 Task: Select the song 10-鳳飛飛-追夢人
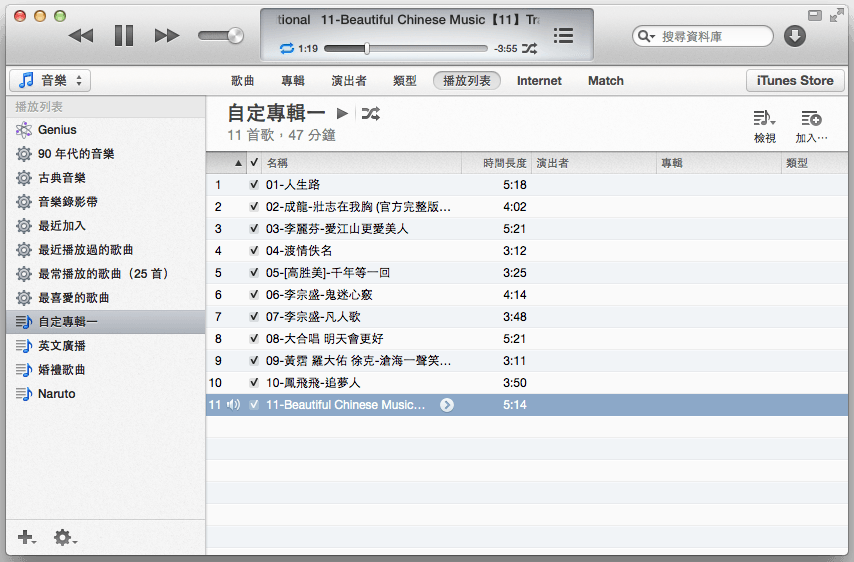(x=527, y=383)
